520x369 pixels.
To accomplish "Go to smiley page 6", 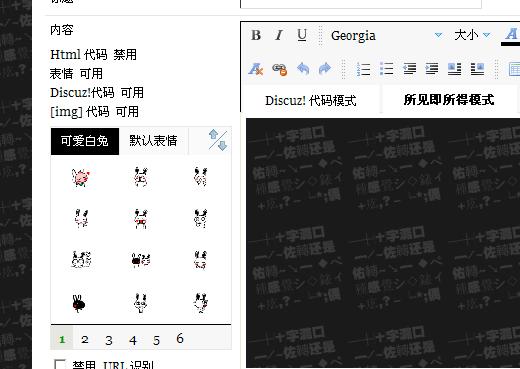I will pyautogui.click(x=180, y=338).
